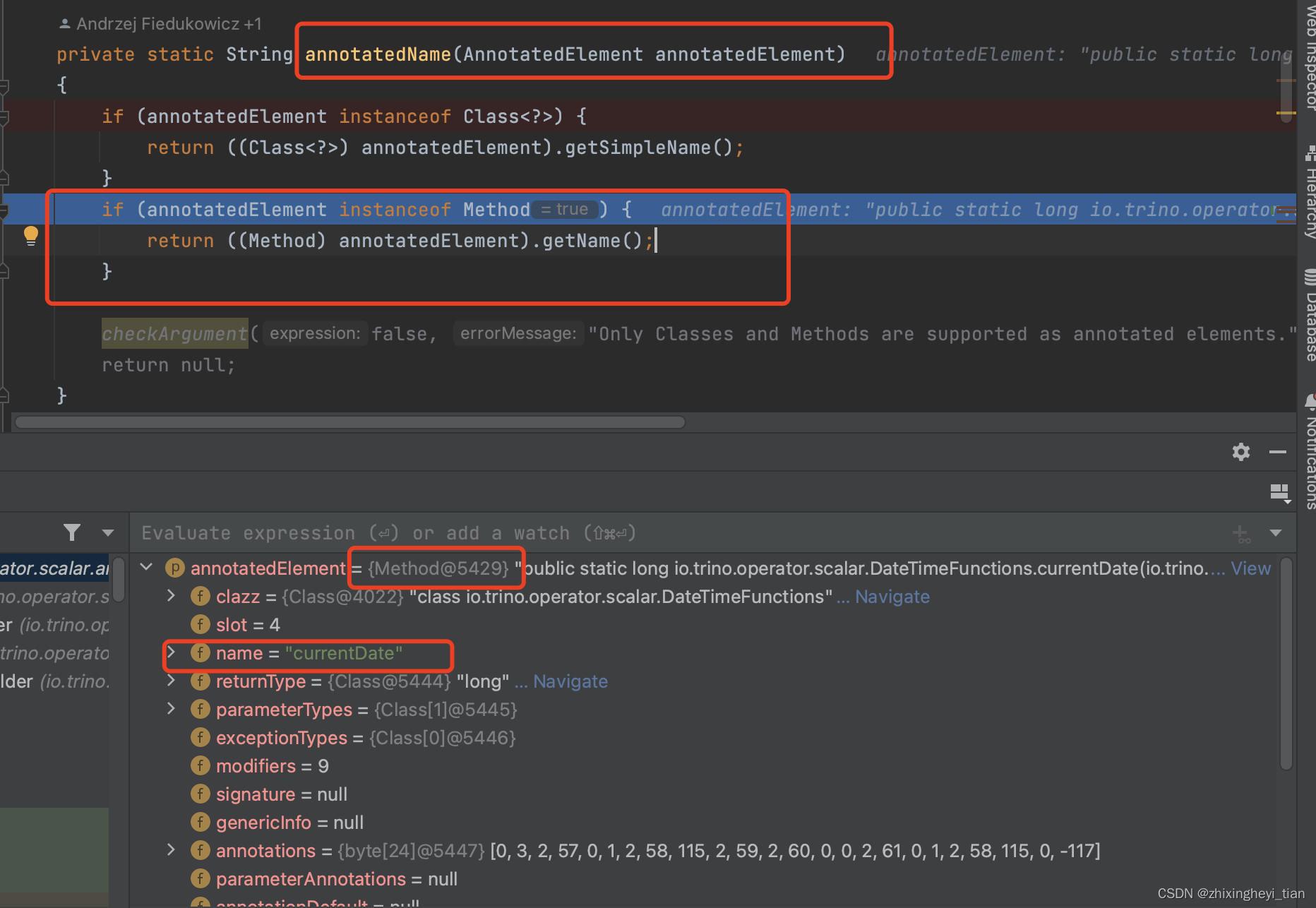The height and width of the screenshot is (908, 1316).
Task: Click View link on annotatedElement value
Action: pyautogui.click(x=1250, y=568)
